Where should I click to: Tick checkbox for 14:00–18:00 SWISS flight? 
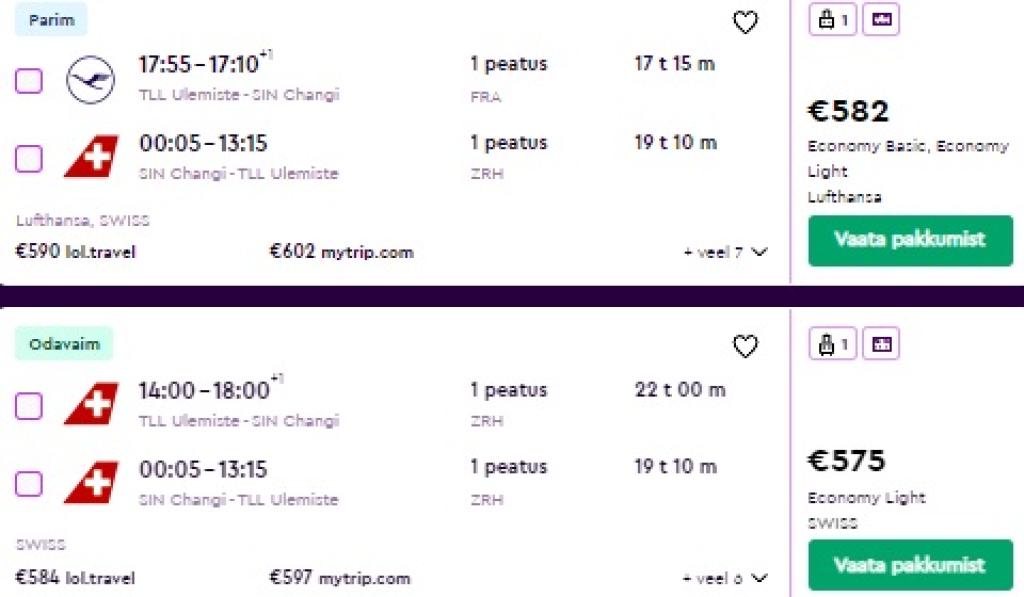click(x=29, y=405)
